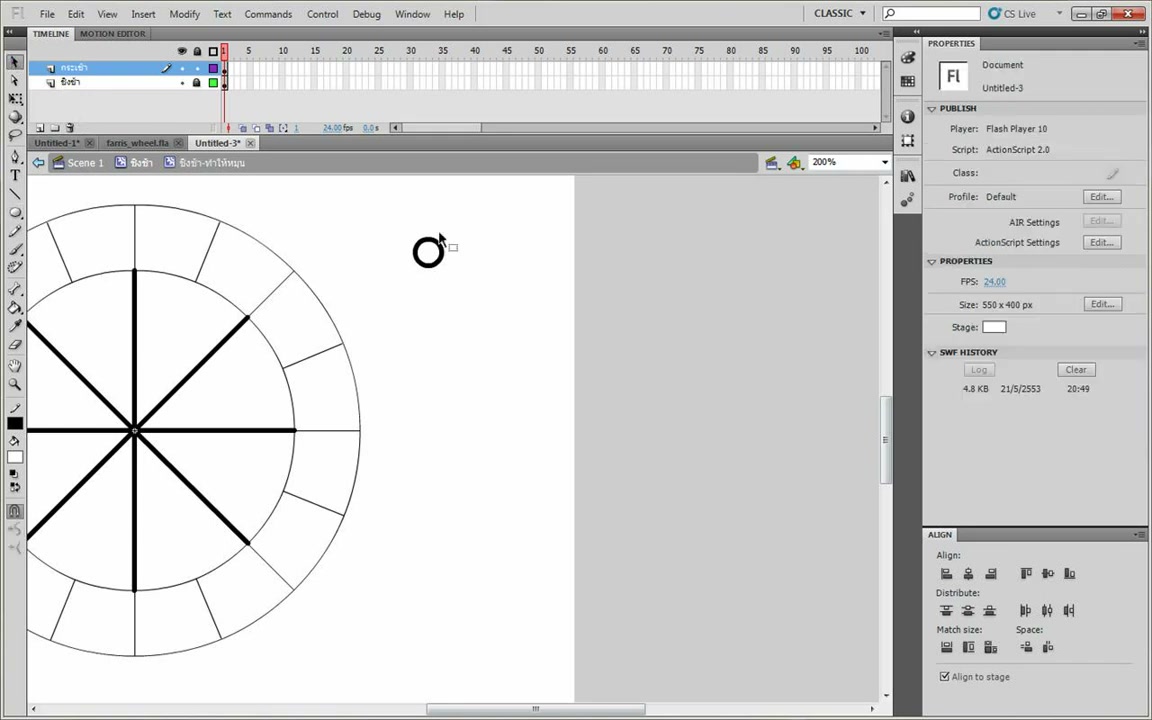Select the Free Transform tool
Screen dimensions: 1152x720
coord(15,98)
